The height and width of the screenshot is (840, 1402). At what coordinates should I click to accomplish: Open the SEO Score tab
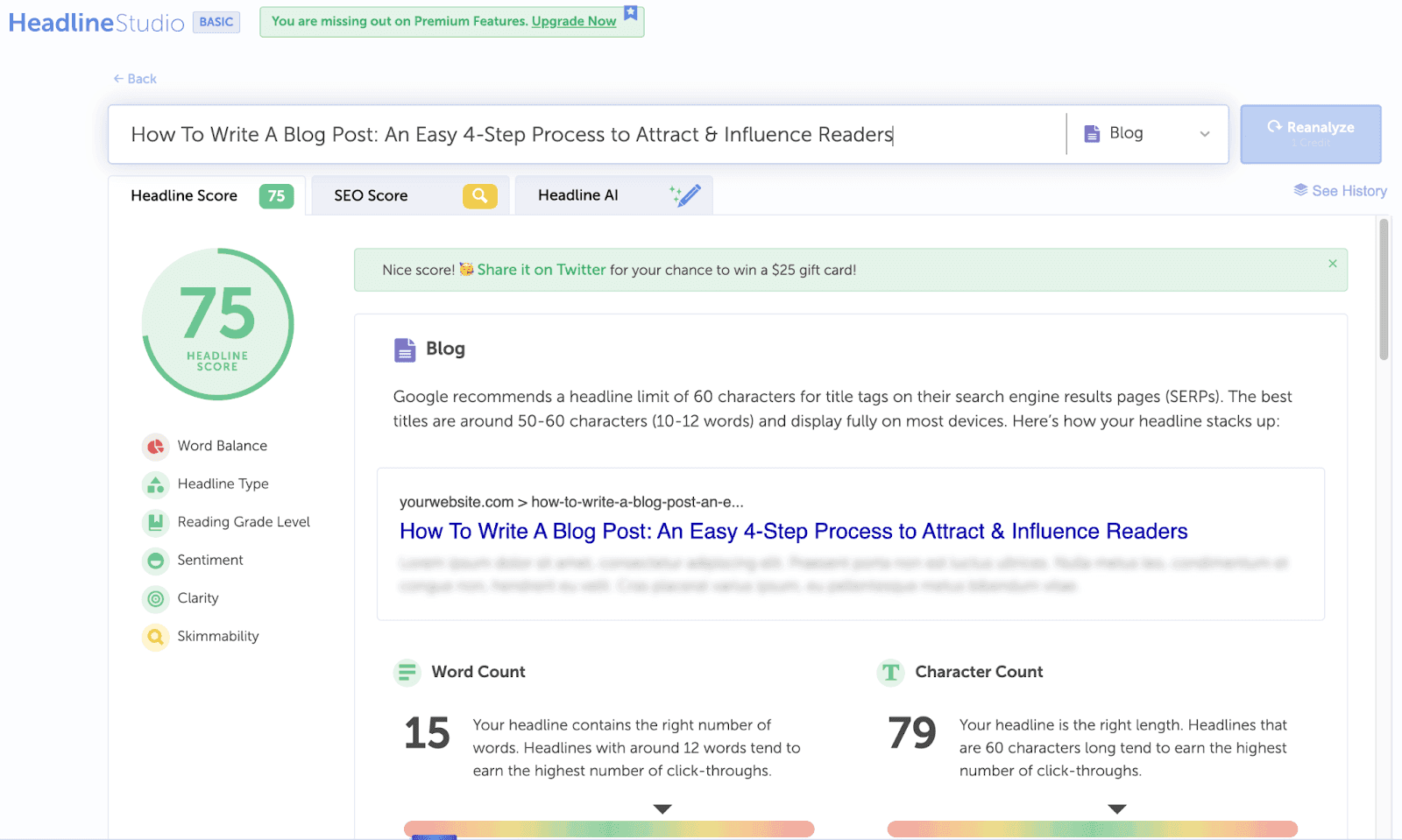[x=369, y=195]
